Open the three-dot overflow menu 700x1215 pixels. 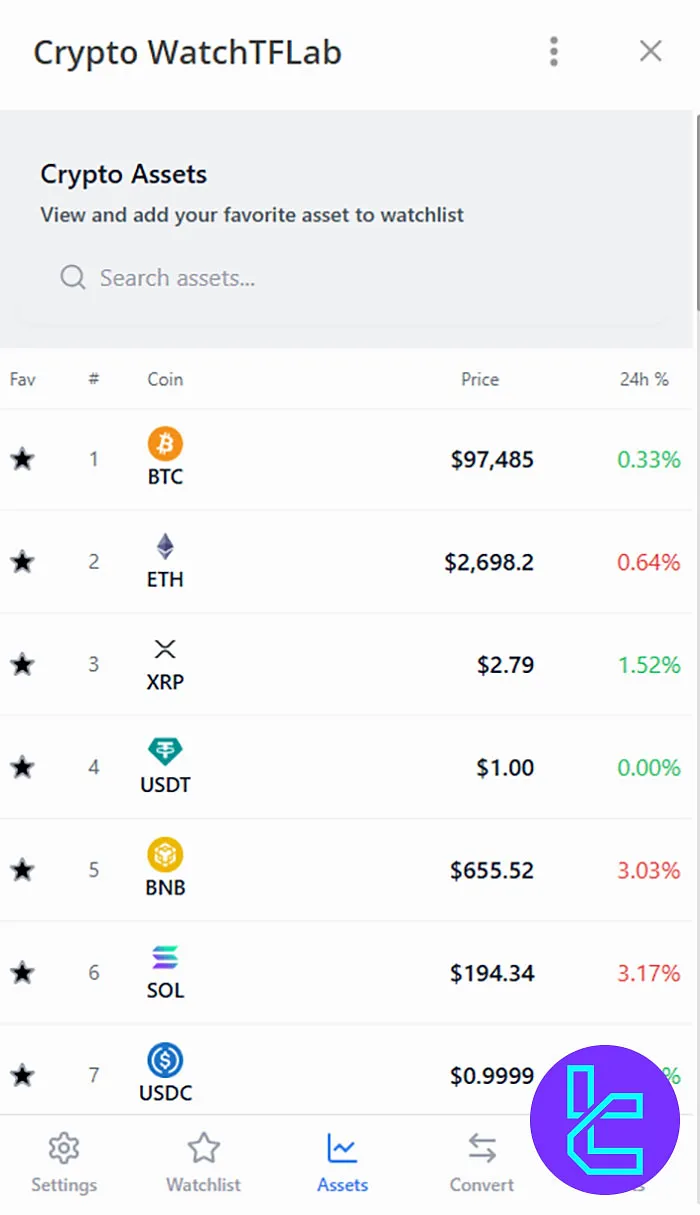coord(553,51)
